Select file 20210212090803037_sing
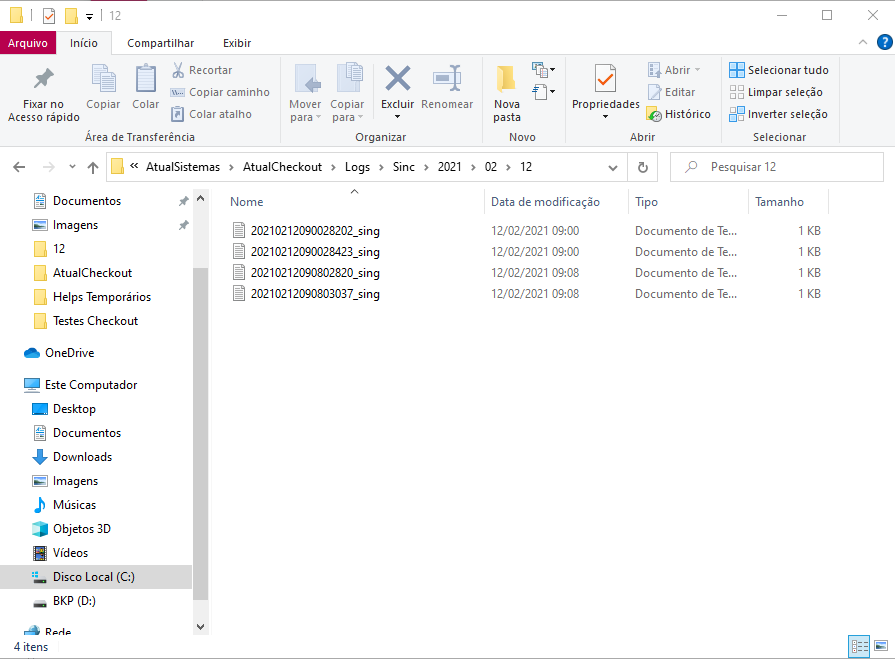 [315, 294]
